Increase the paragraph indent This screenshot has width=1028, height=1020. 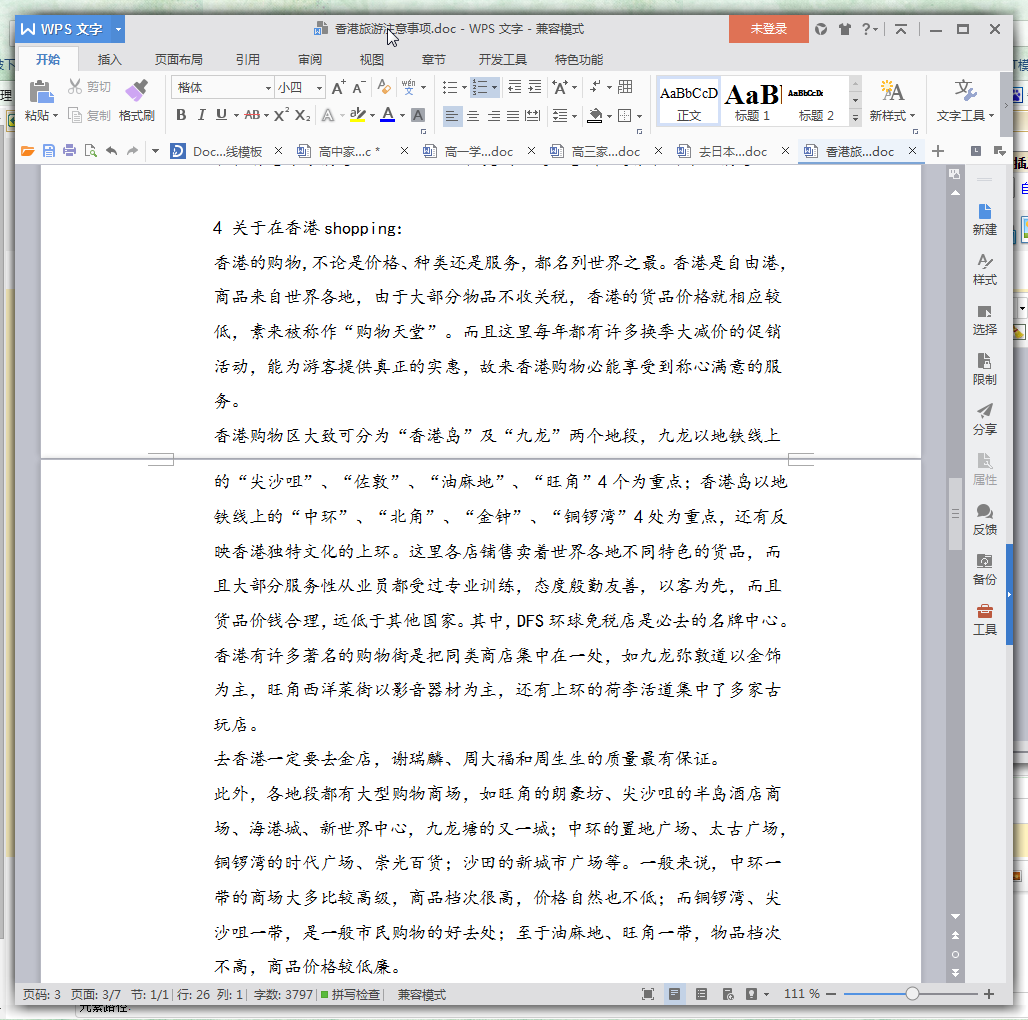pos(535,87)
